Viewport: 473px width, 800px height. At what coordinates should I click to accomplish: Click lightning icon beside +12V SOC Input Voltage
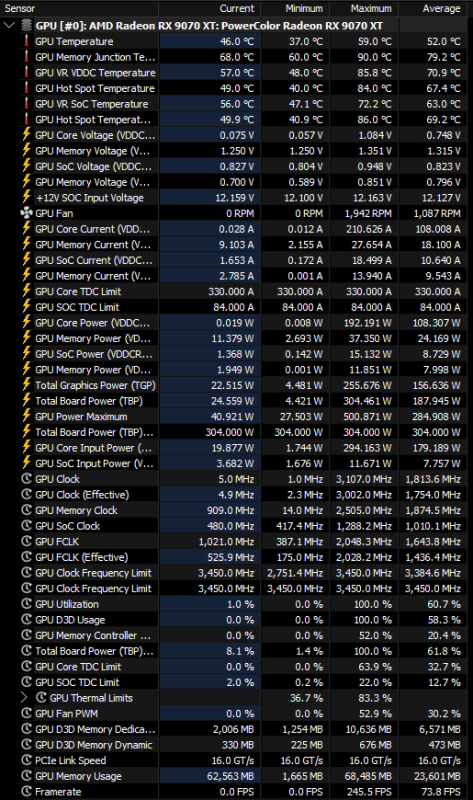pyautogui.click(x=27, y=197)
